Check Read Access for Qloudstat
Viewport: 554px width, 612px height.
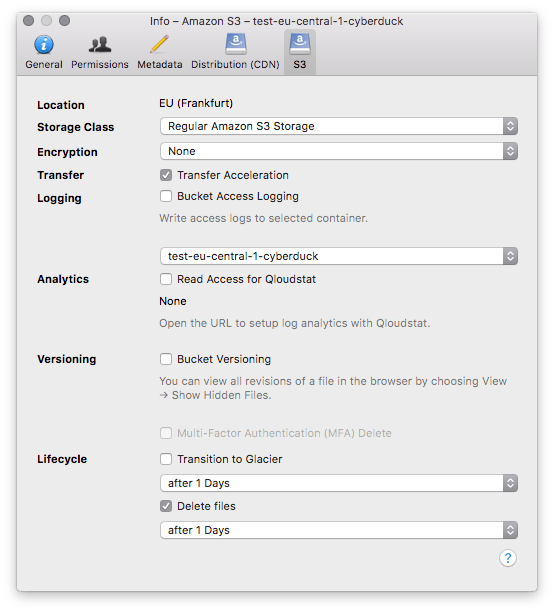click(166, 279)
